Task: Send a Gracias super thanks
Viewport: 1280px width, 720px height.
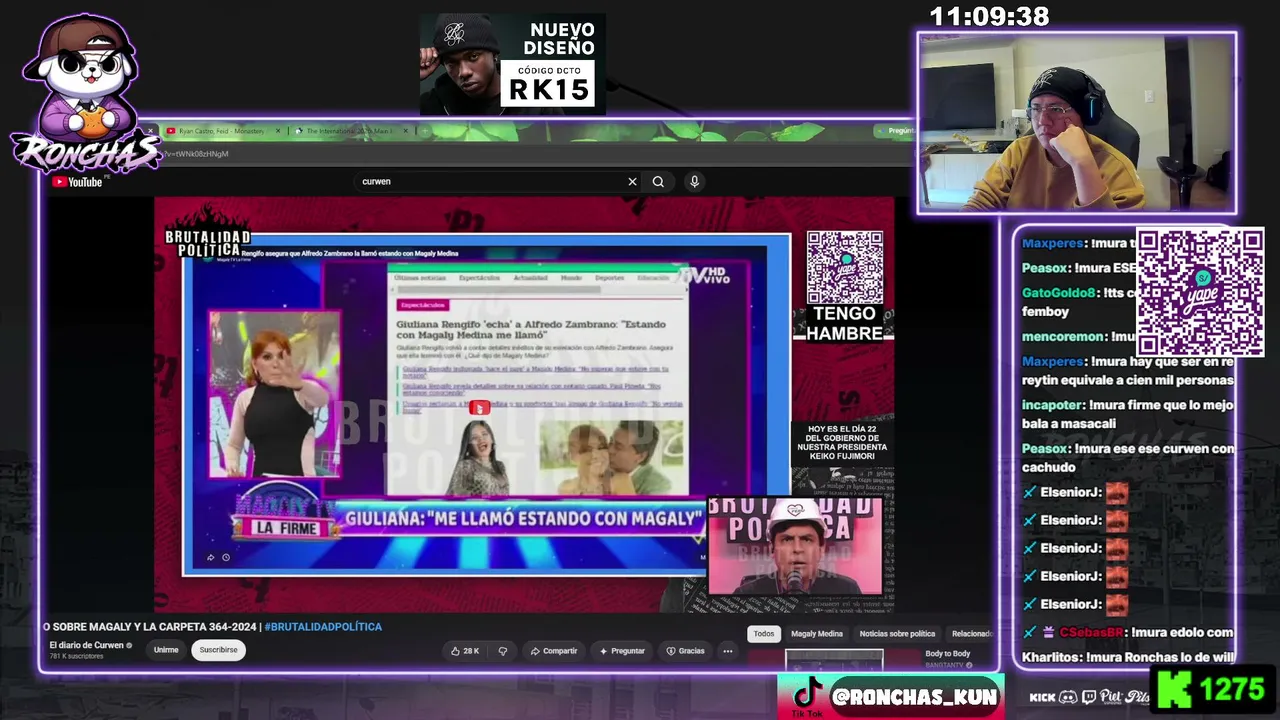Action: click(686, 651)
